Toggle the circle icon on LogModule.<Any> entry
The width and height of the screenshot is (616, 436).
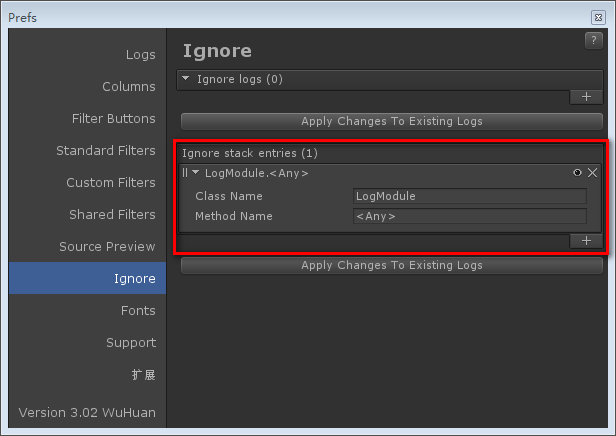(x=577, y=172)
